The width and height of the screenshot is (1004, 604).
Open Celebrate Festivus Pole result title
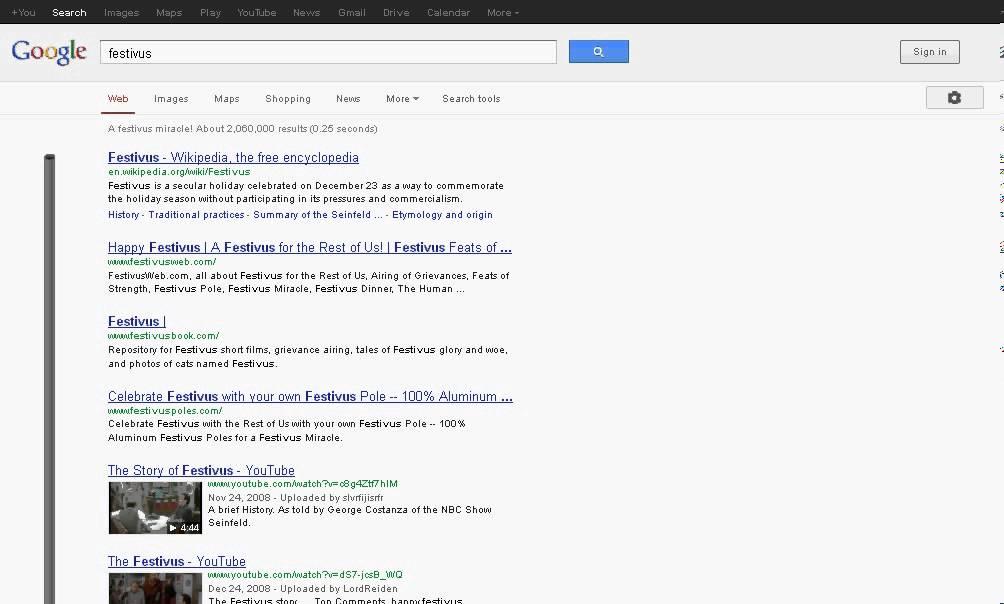click(310, 396)
